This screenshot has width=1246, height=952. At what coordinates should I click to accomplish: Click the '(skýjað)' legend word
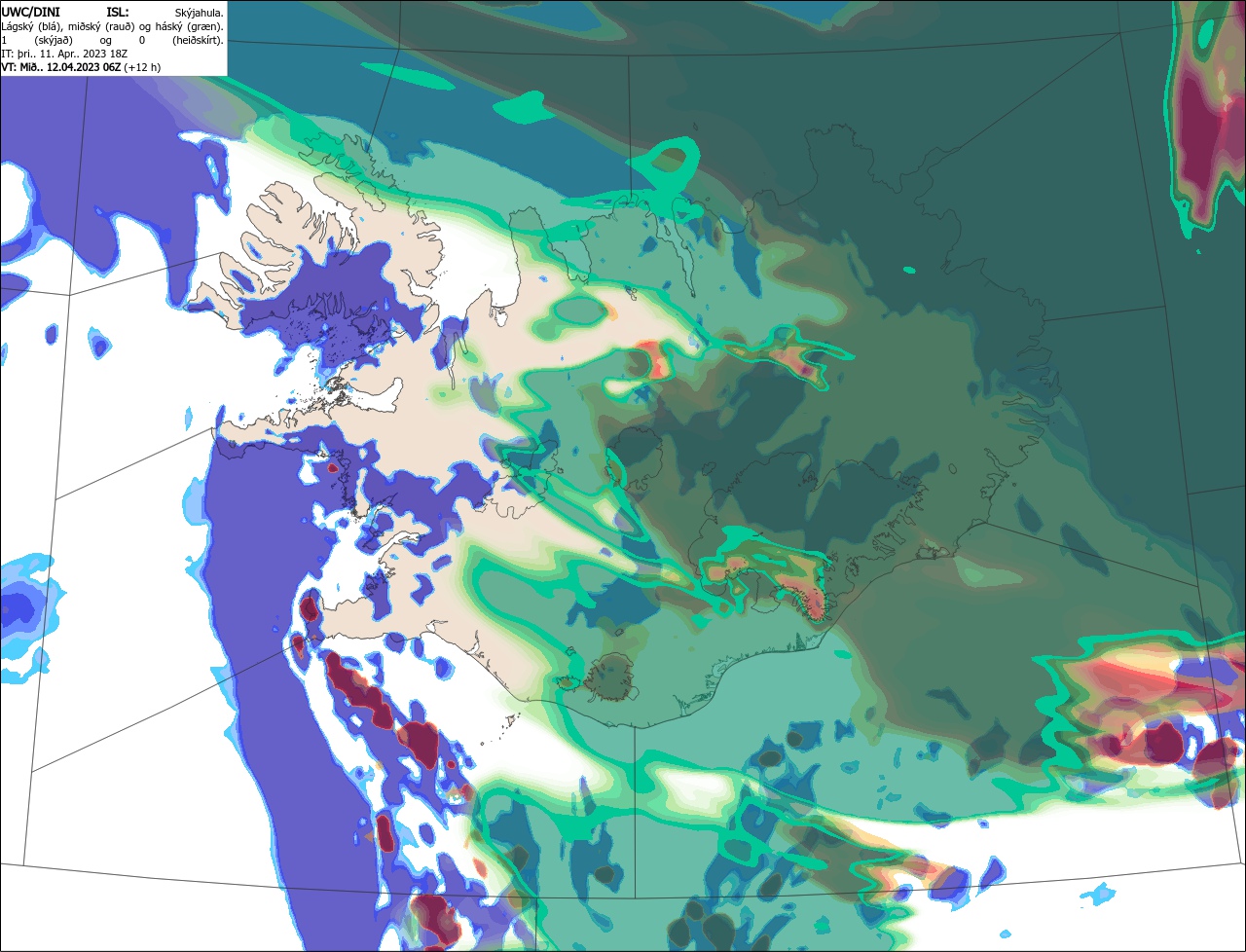pyautogui.click(x=54, y=41)
